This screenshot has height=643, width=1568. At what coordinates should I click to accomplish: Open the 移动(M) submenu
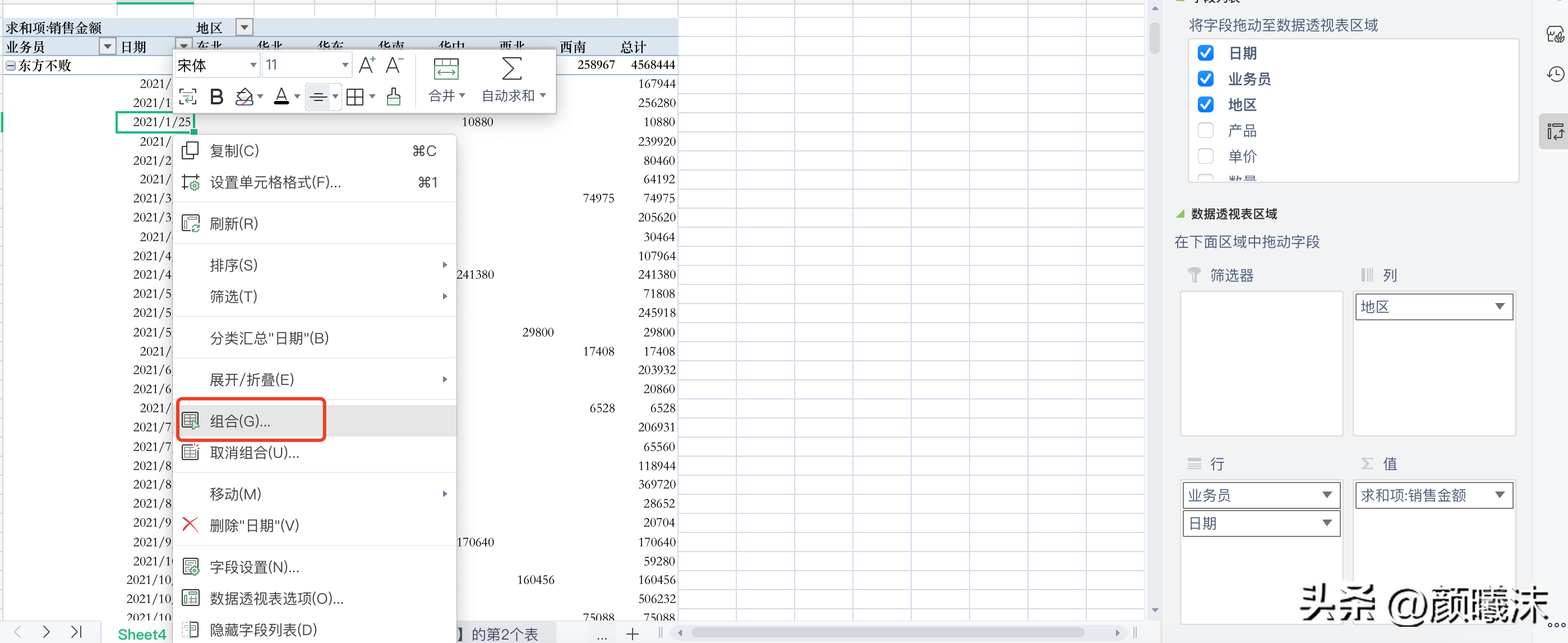click(x=315, y=494)
